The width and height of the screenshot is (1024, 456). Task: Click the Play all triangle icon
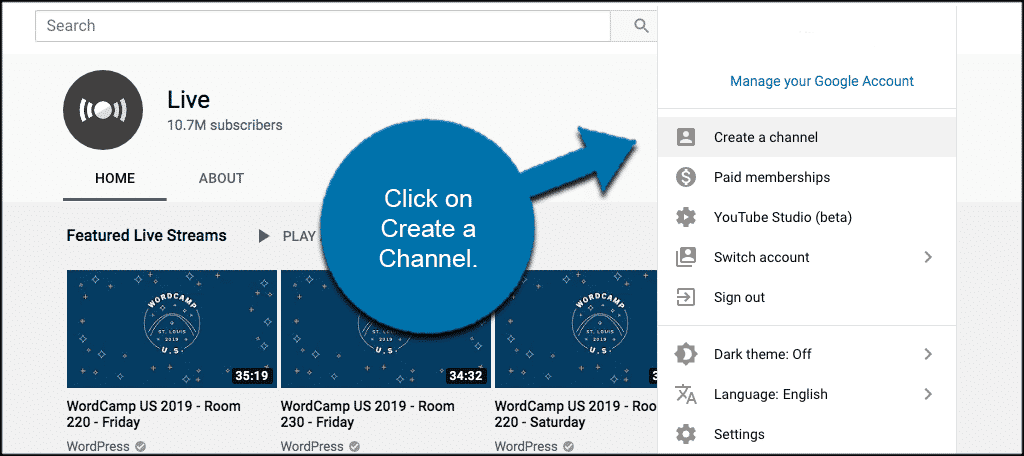click(x=264, y=236)
